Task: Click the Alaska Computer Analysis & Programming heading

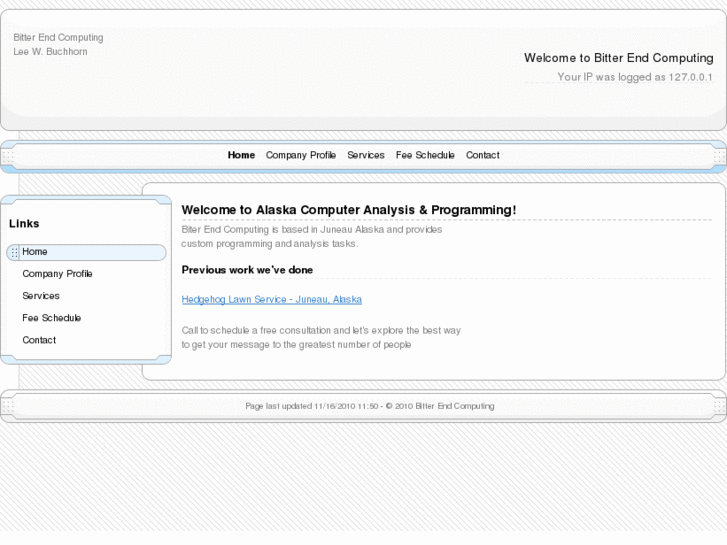Action: [349, 210]
